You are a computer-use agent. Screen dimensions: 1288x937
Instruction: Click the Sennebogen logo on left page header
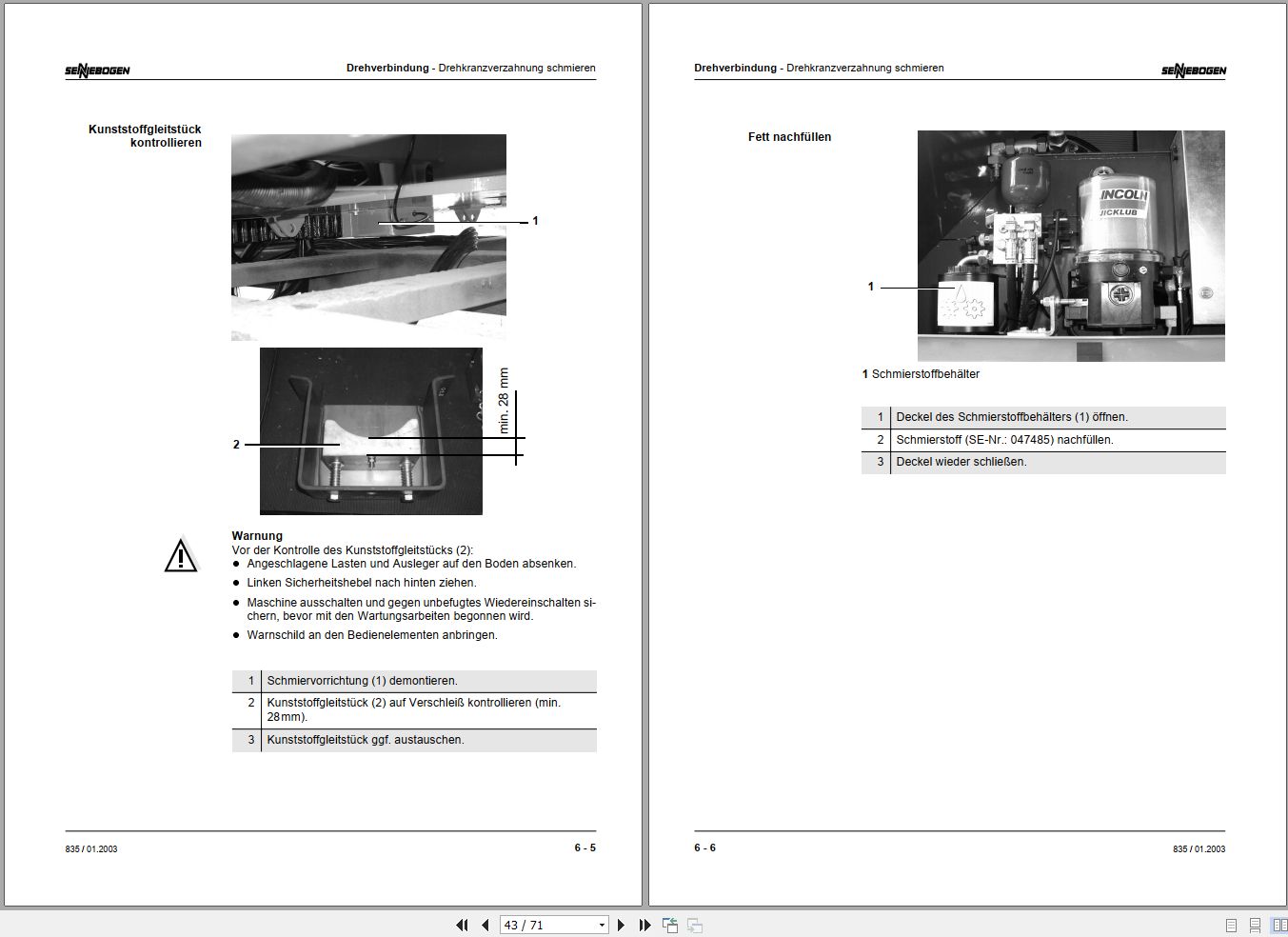[97, 70]
